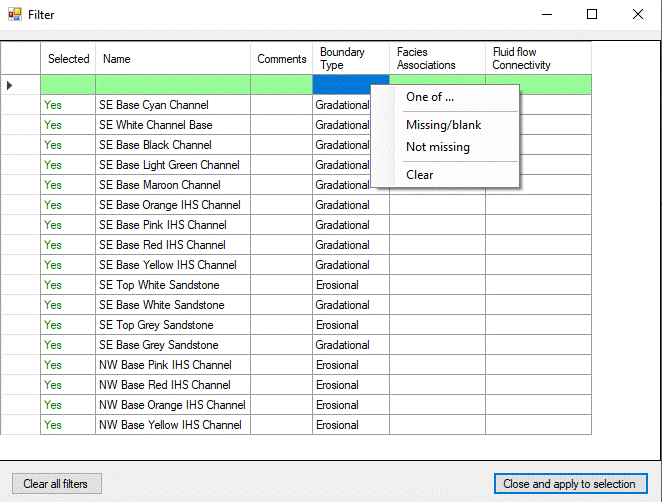
Task: Choose 'Missing/blank' filter option
Action: coord(443,125)
